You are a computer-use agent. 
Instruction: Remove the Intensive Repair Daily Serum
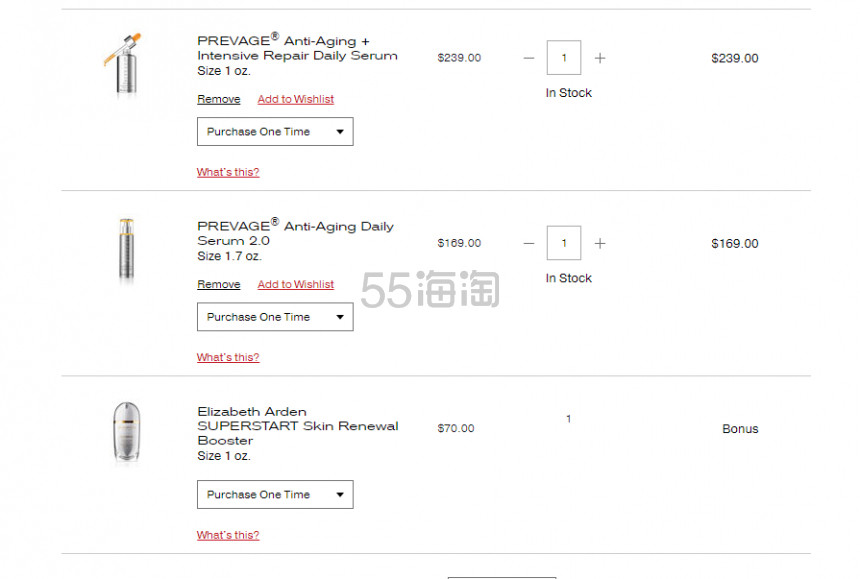(219, 99)
